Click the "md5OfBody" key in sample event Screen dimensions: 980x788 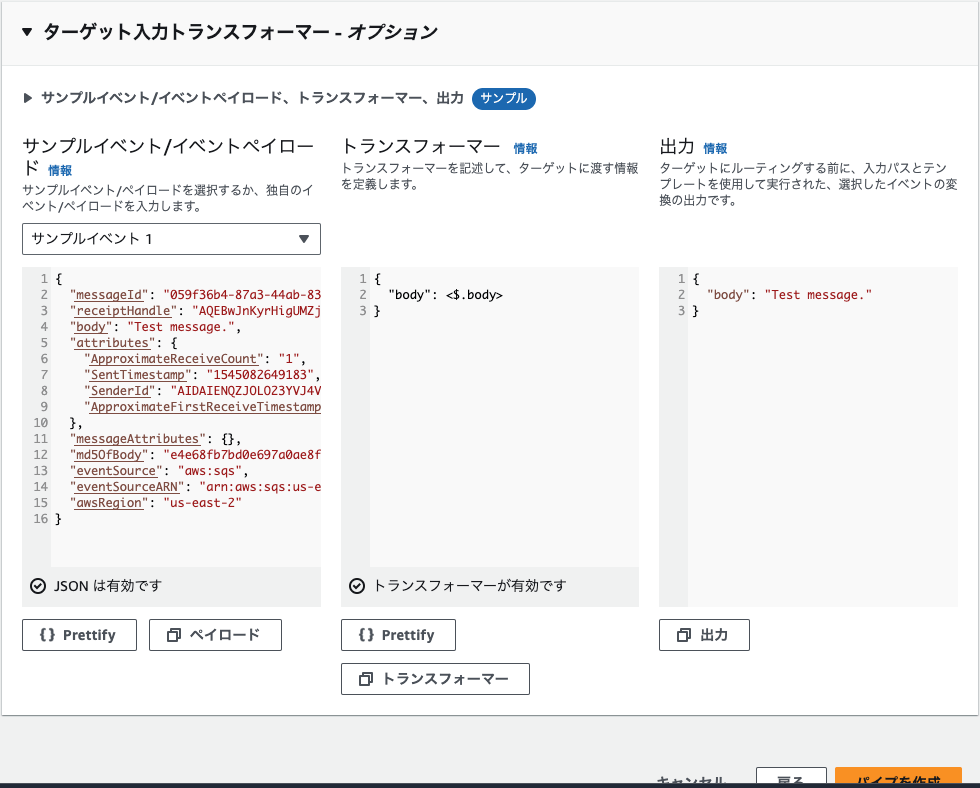[x=109, y=455]
